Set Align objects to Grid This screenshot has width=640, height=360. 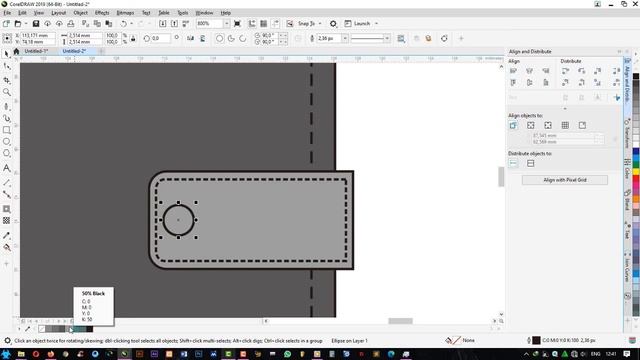[565, 125]
